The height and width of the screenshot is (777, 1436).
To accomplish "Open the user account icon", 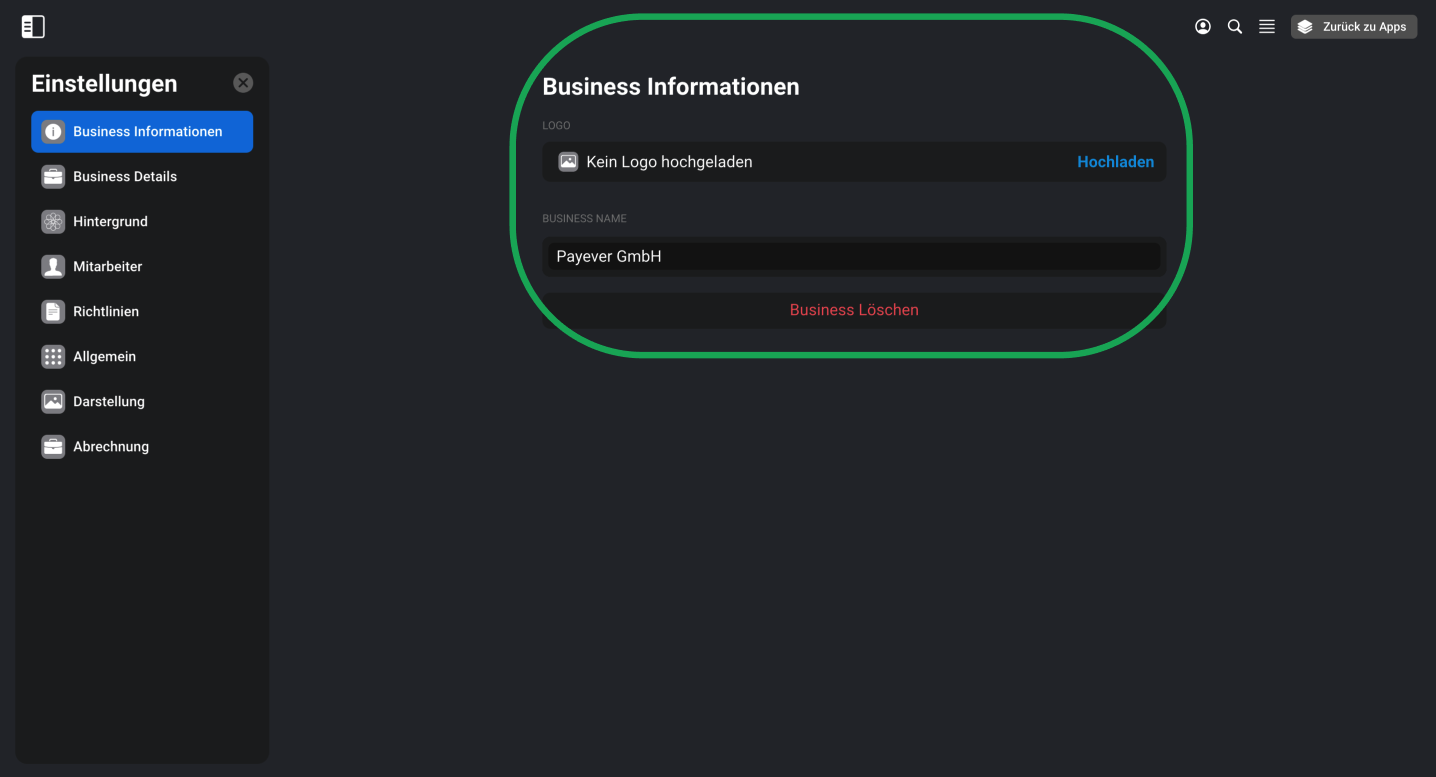I will coord(1203,27).
